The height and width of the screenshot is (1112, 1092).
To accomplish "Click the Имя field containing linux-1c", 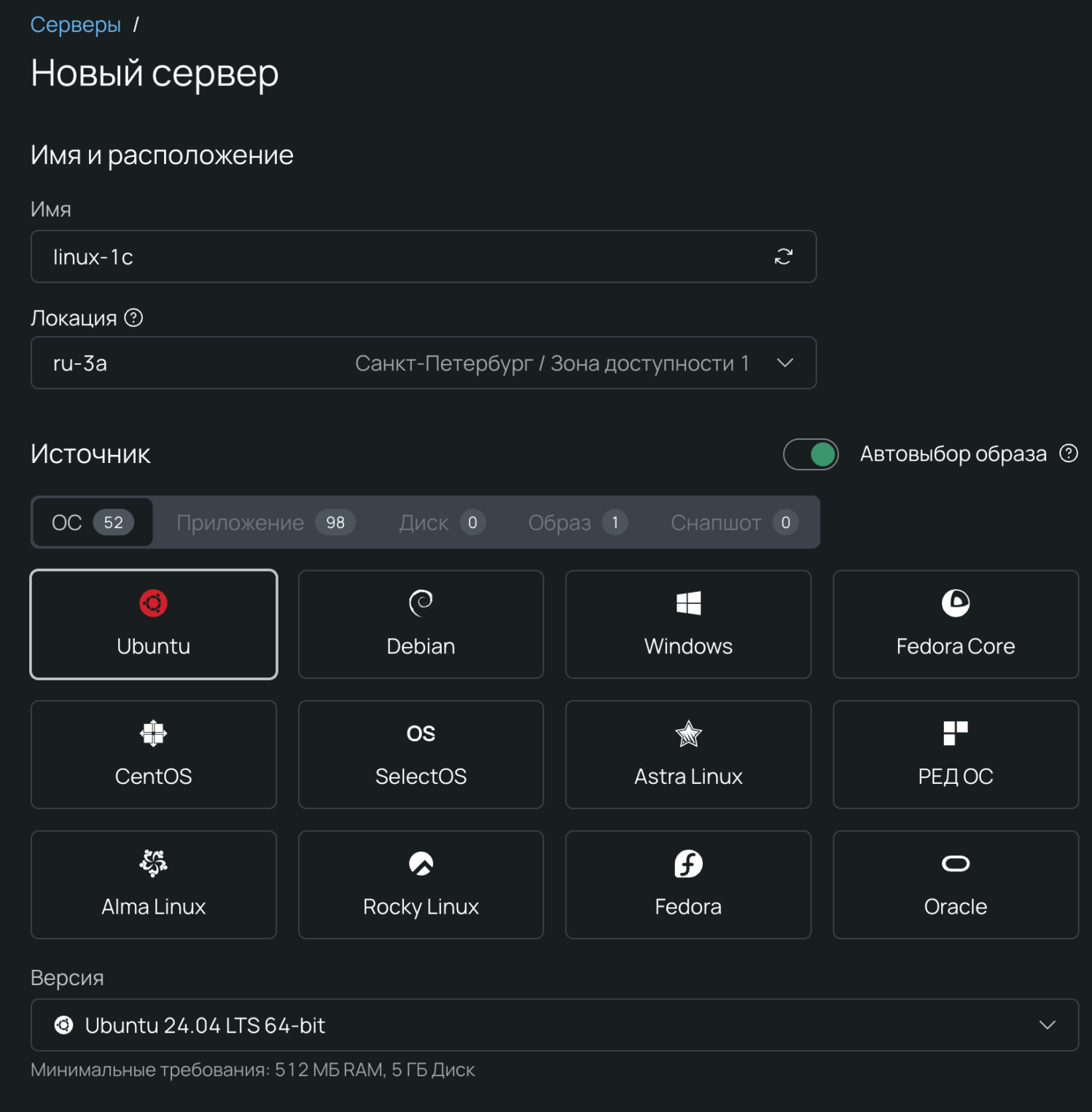I will coord(424,257).
